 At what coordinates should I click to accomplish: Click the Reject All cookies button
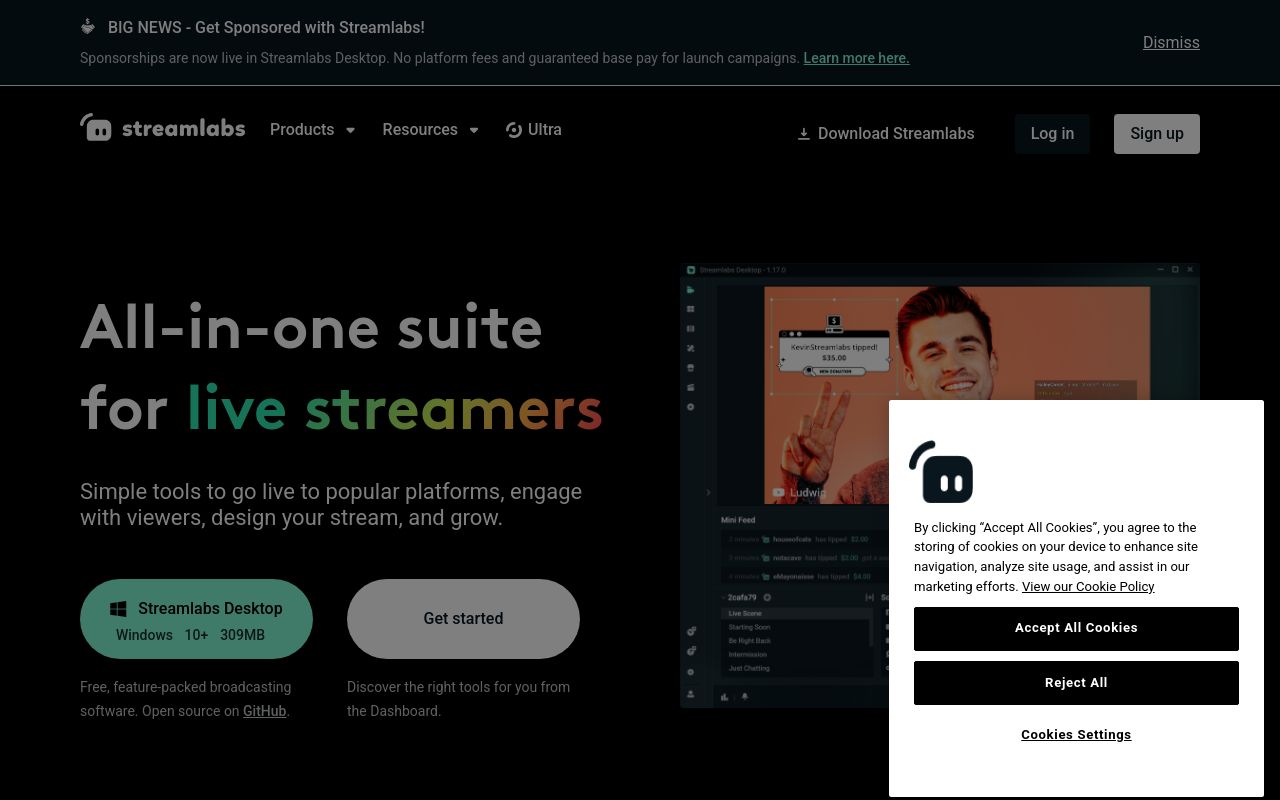click(1076, 683)
